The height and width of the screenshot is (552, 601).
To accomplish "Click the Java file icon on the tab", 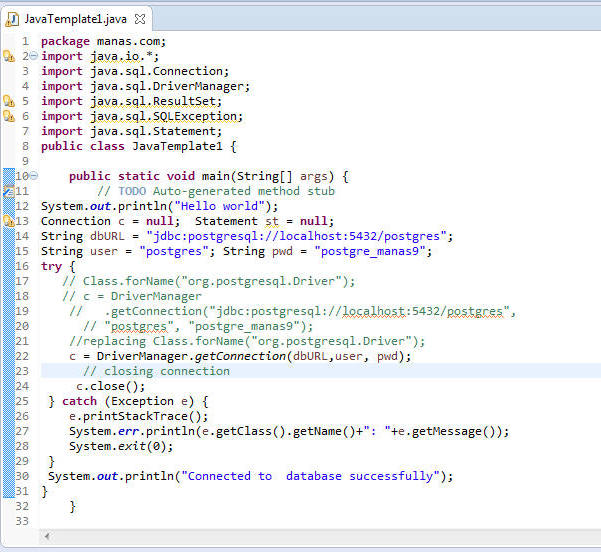I will pos(12,19).
